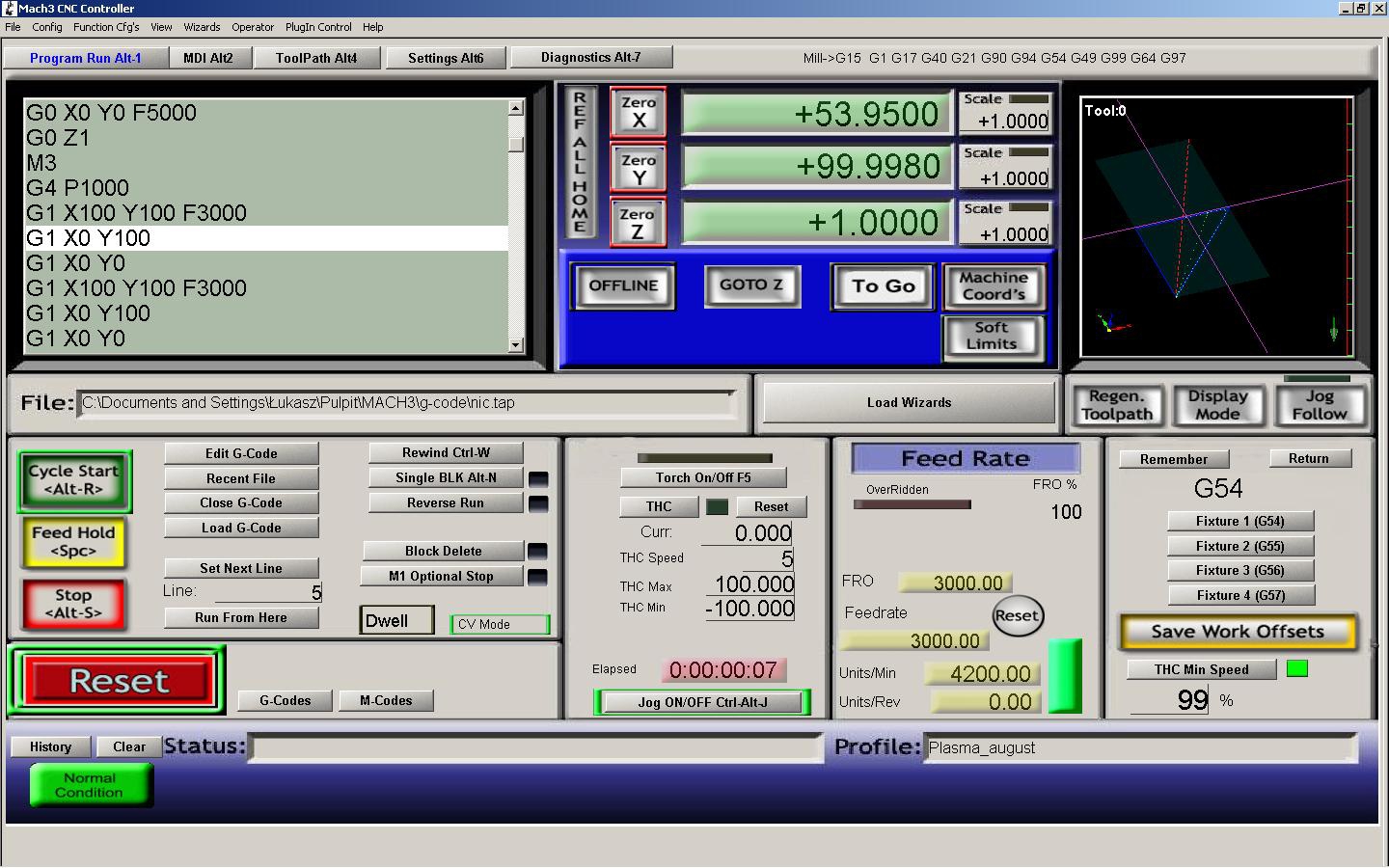Click the G-Codes reference button
The height and width of the screenshot is (868, 1389).
coord(286,700)
